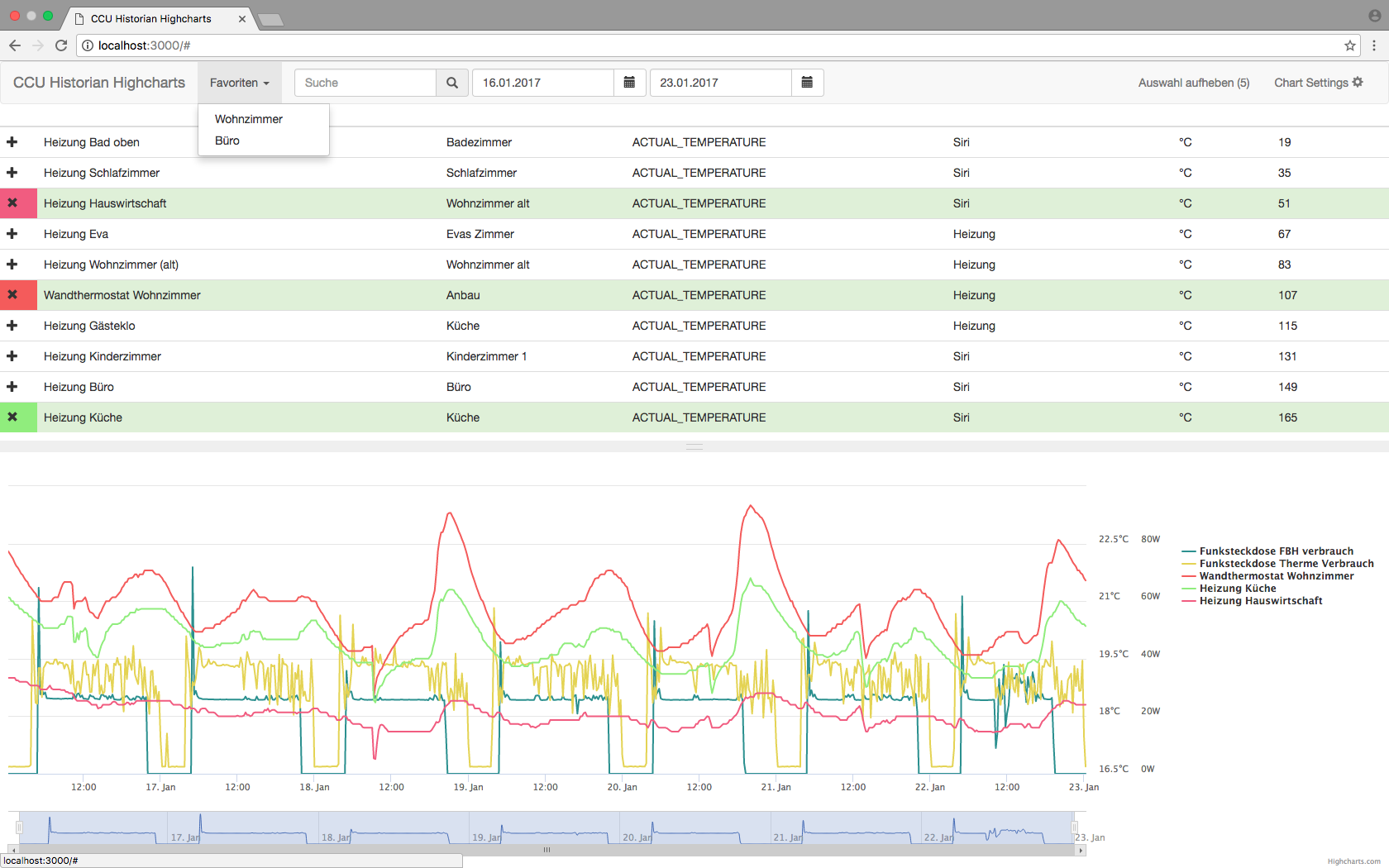
Task: Choose Büro in the Favoriten menu
Action: (227, 141)
